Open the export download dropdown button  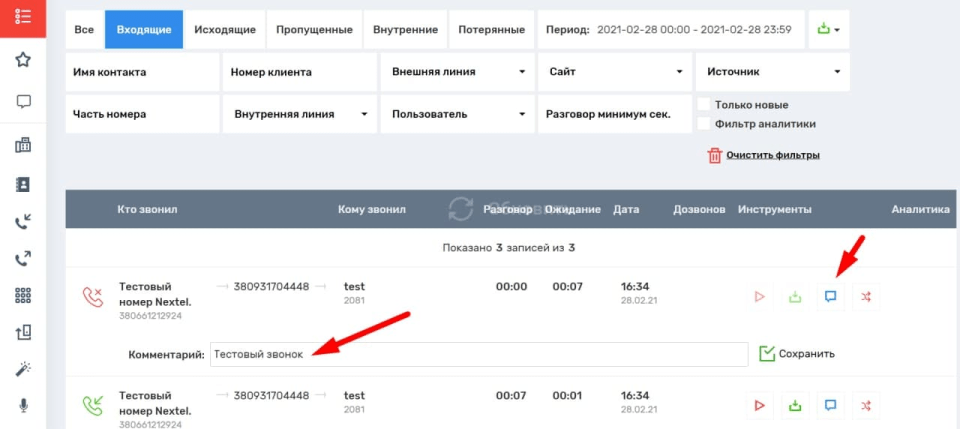click(x=827, y=30)
